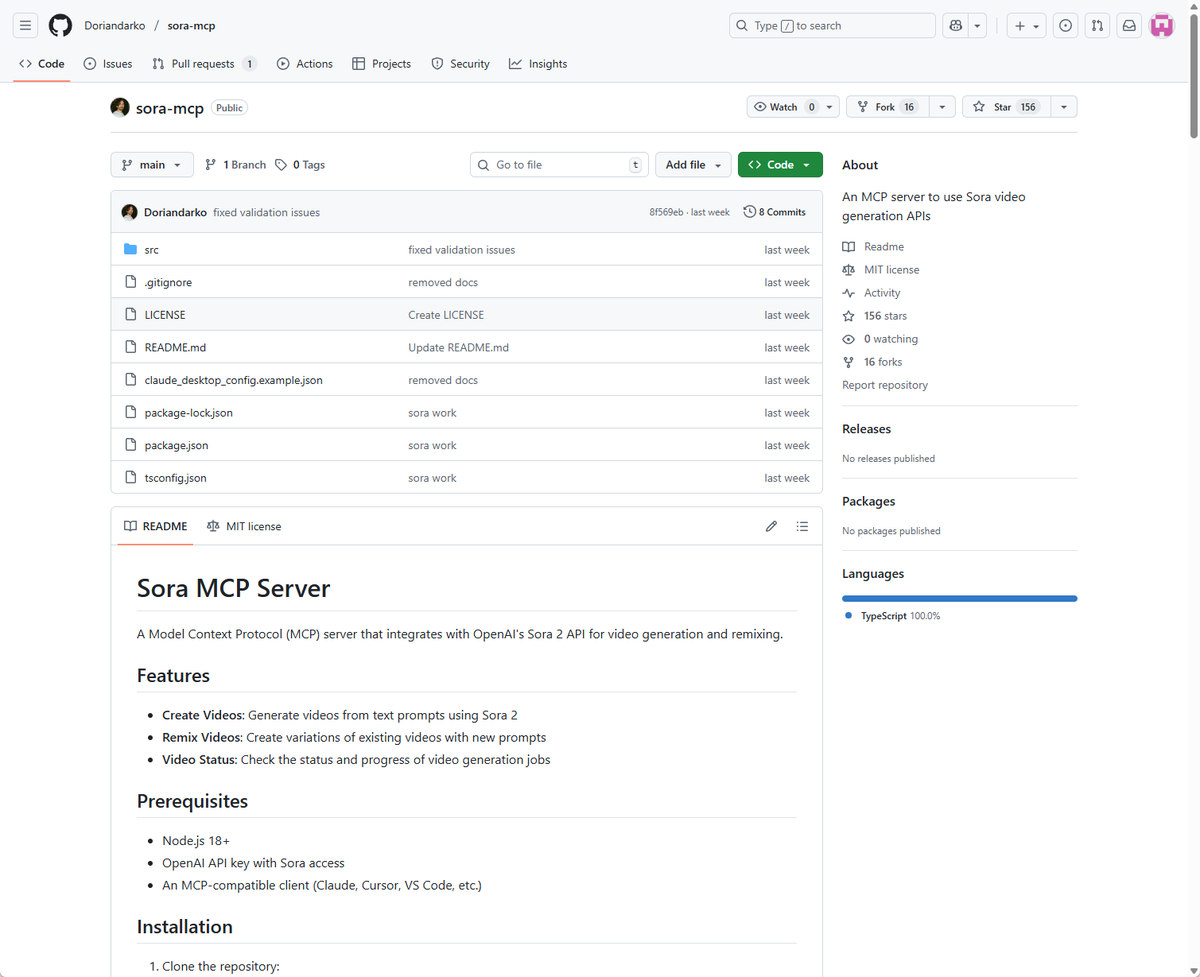
Task: View the 1 Branch link
Action: (x=235, y=165)
